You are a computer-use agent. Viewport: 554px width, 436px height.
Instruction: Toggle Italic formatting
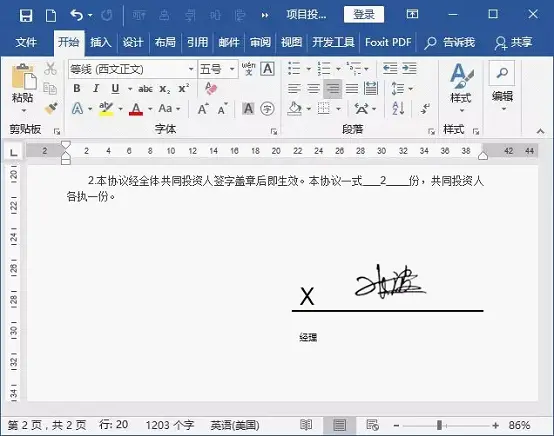click(96, 88)
